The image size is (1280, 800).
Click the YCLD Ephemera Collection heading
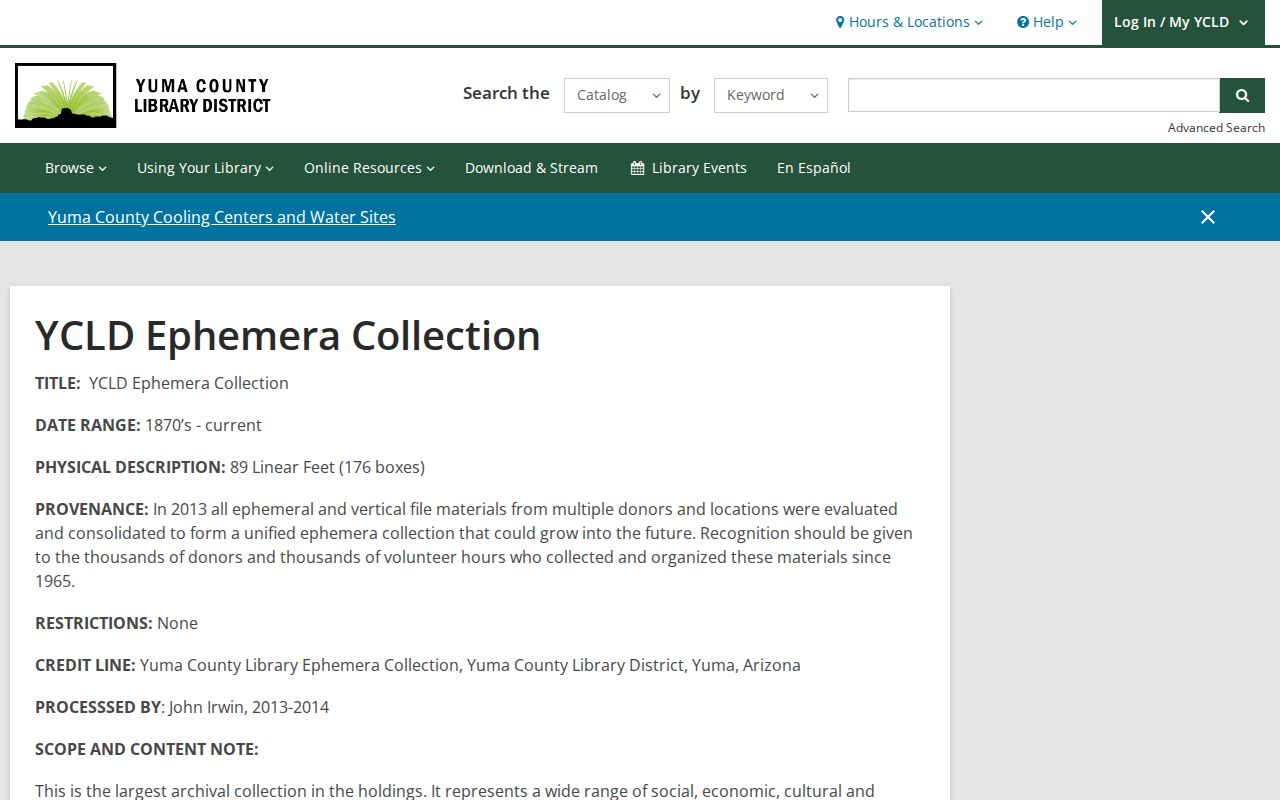tap(288, 335)
